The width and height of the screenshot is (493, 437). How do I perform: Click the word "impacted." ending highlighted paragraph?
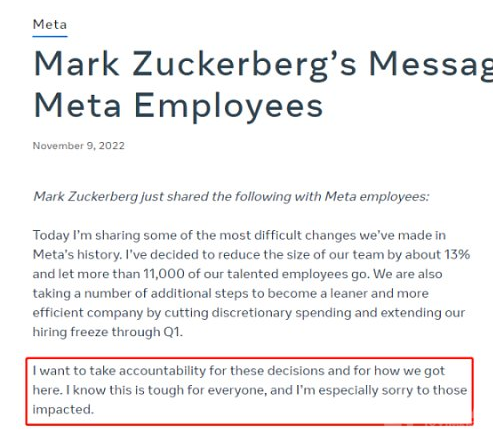point(63,410)
